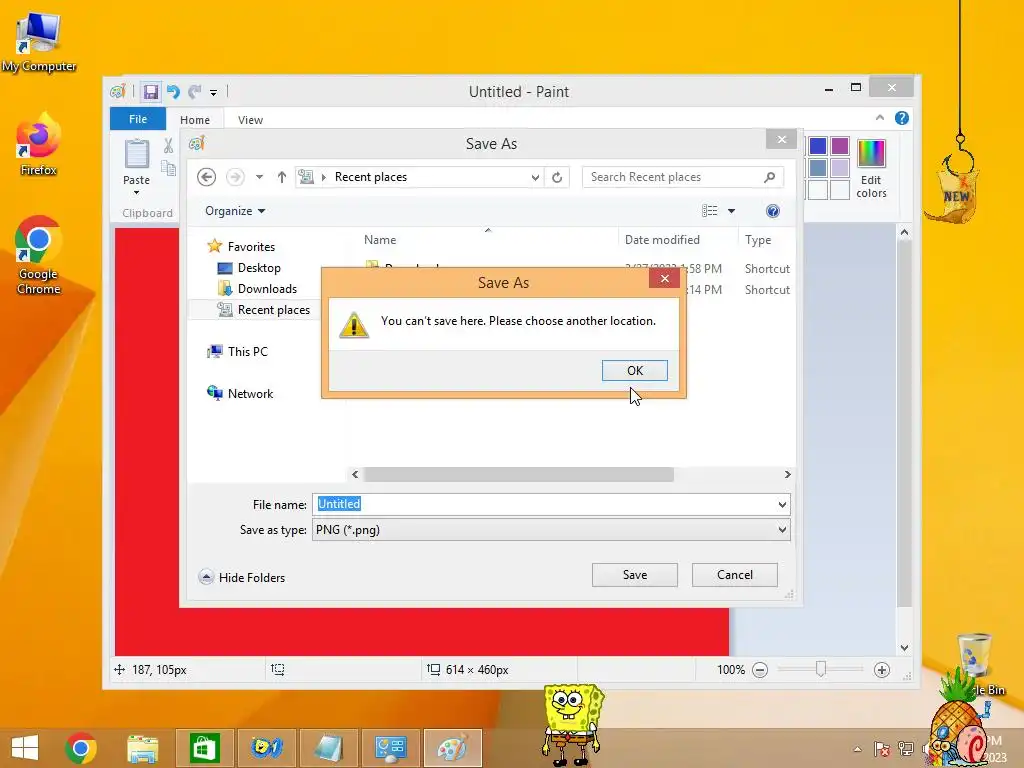The image size is (1024, 768).
Task: Click the Save icon in Paint title bar
Action: click(x=151, y=92)
